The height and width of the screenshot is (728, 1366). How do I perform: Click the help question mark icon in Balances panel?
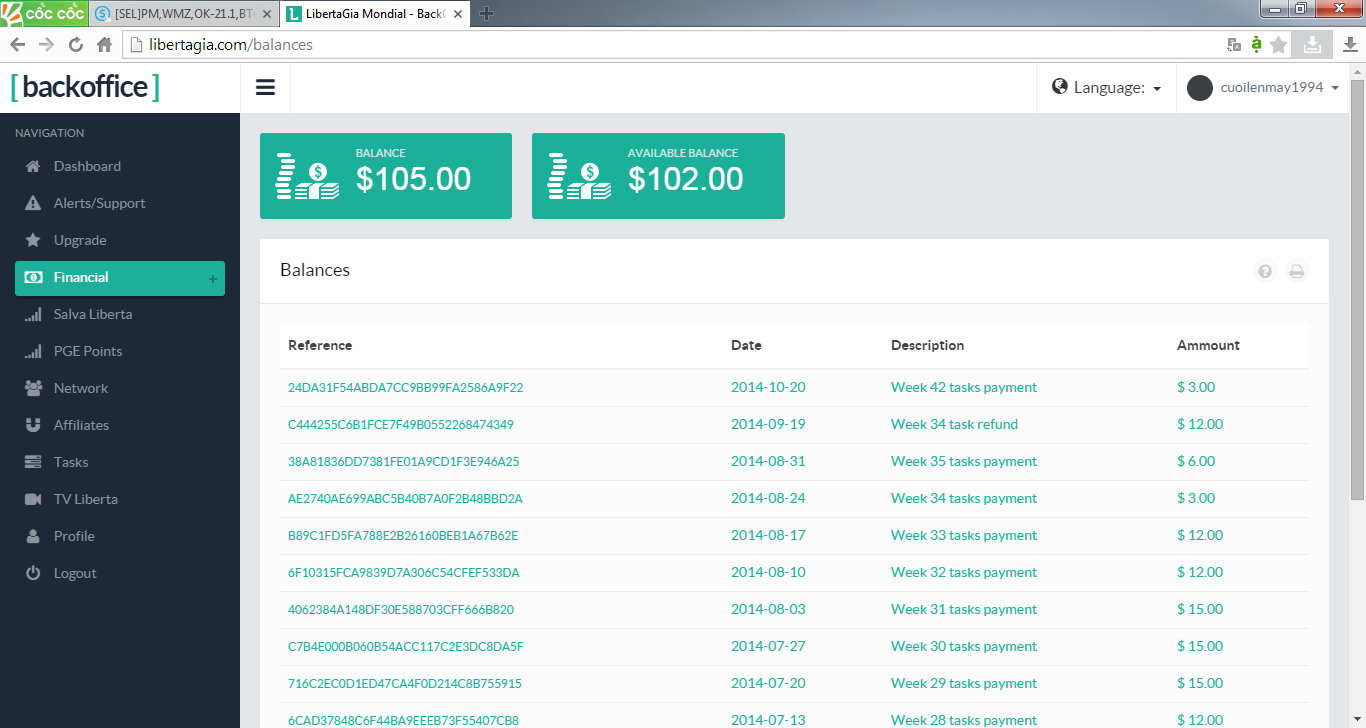click(x=1265, y=271)
